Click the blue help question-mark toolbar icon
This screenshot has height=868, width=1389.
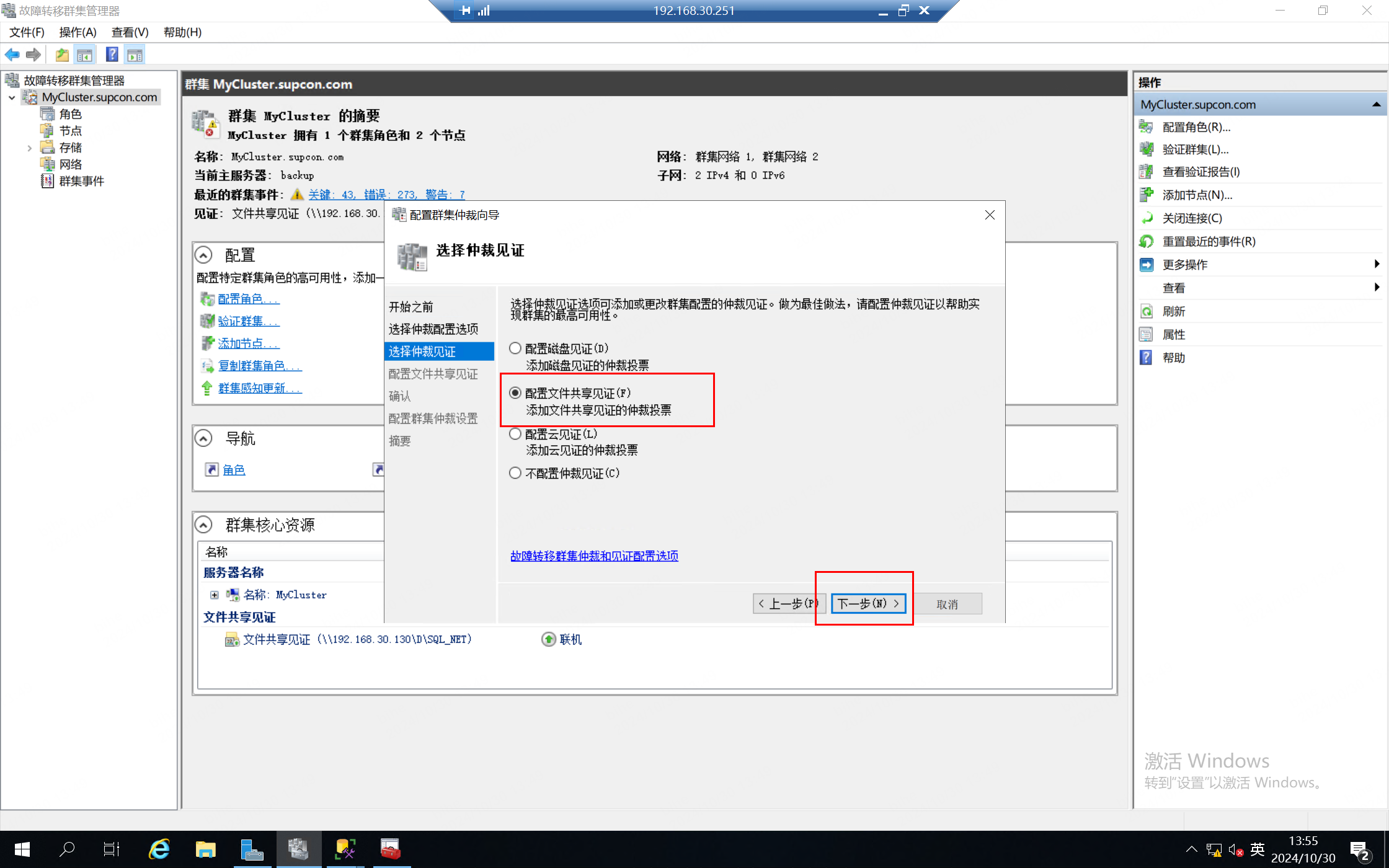coord(112,55)
